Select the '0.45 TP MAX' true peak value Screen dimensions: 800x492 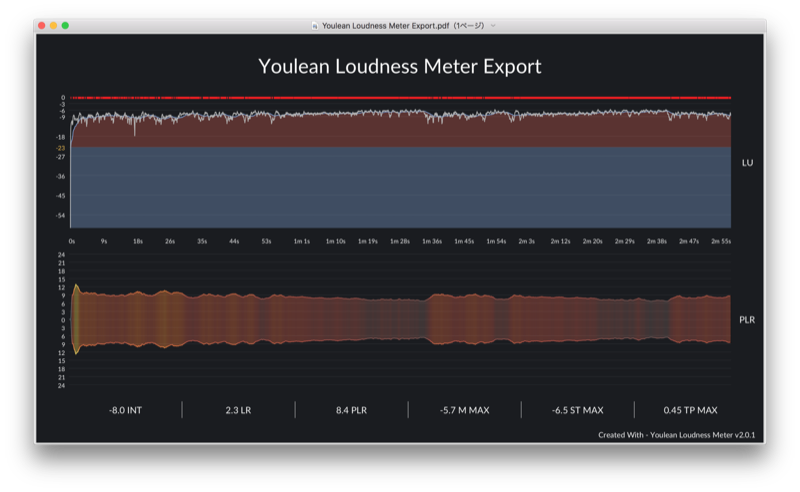click(x=690, y=410)
